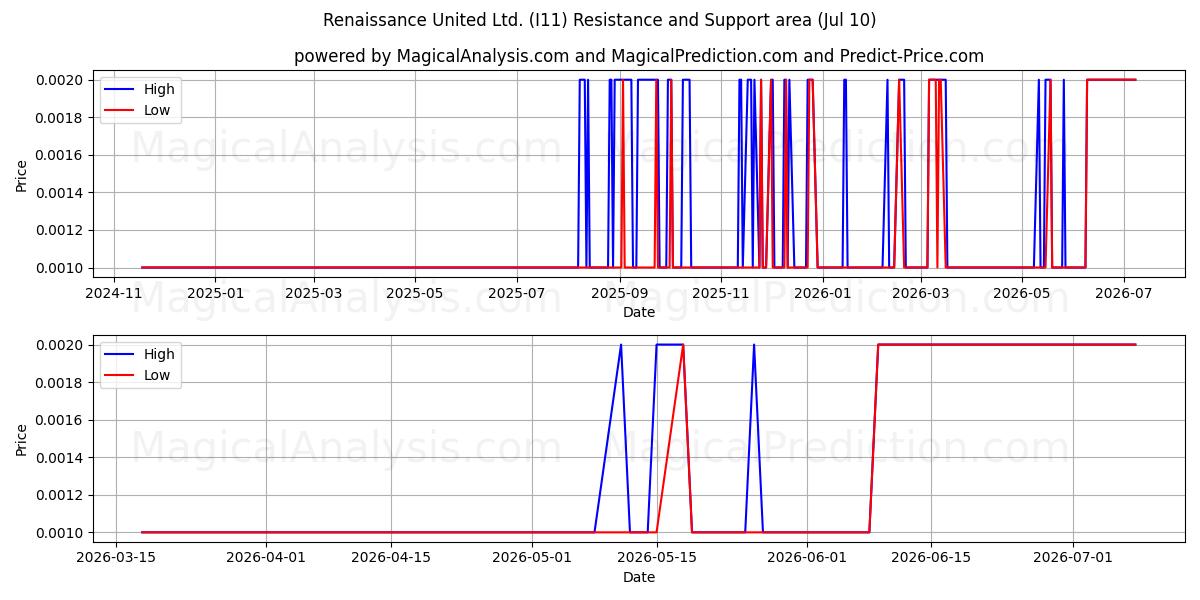Select the '2026-03-15' tick label on bottom chart

116,558
